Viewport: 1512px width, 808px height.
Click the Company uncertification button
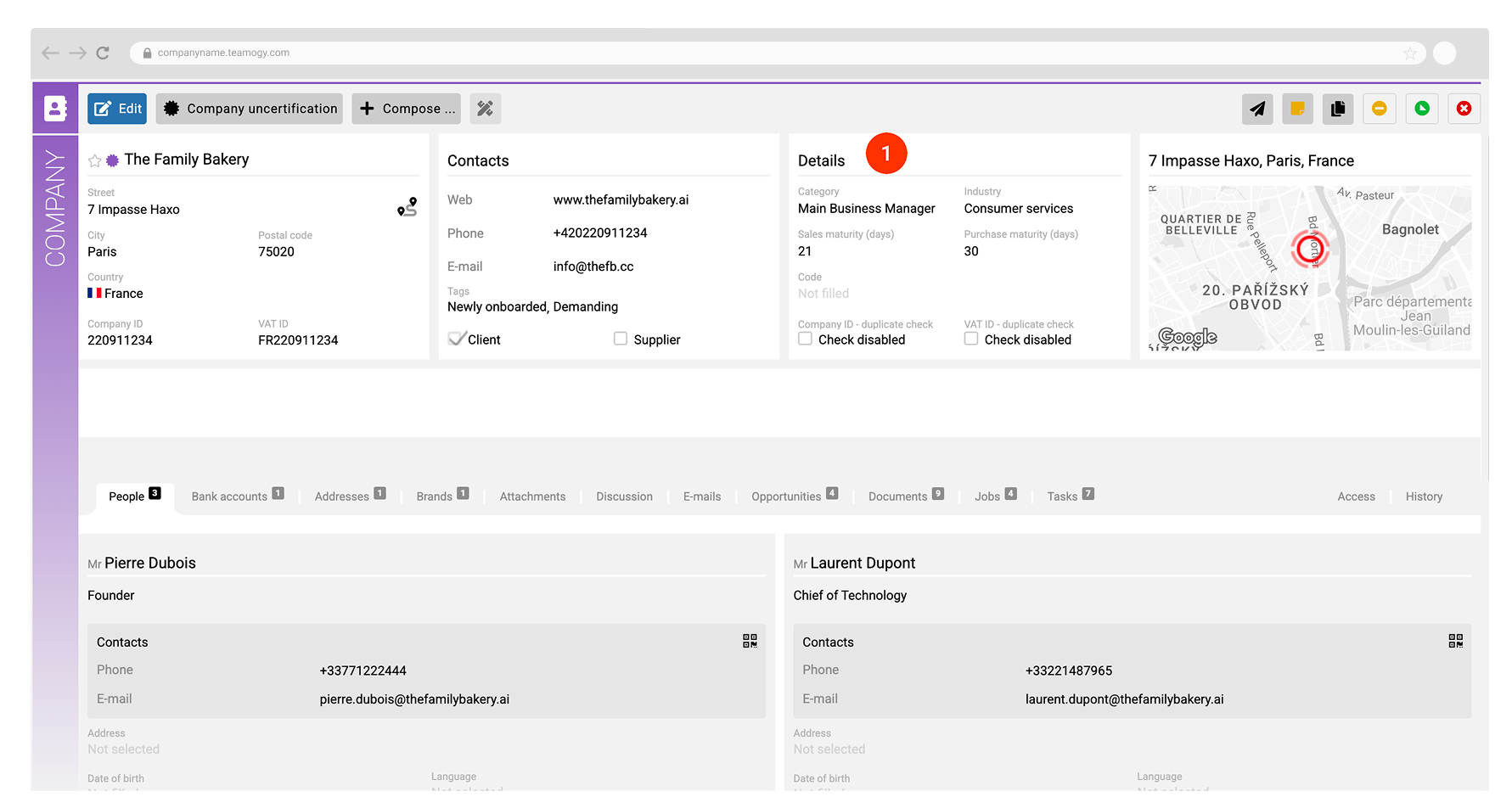[x=250, y=109]
